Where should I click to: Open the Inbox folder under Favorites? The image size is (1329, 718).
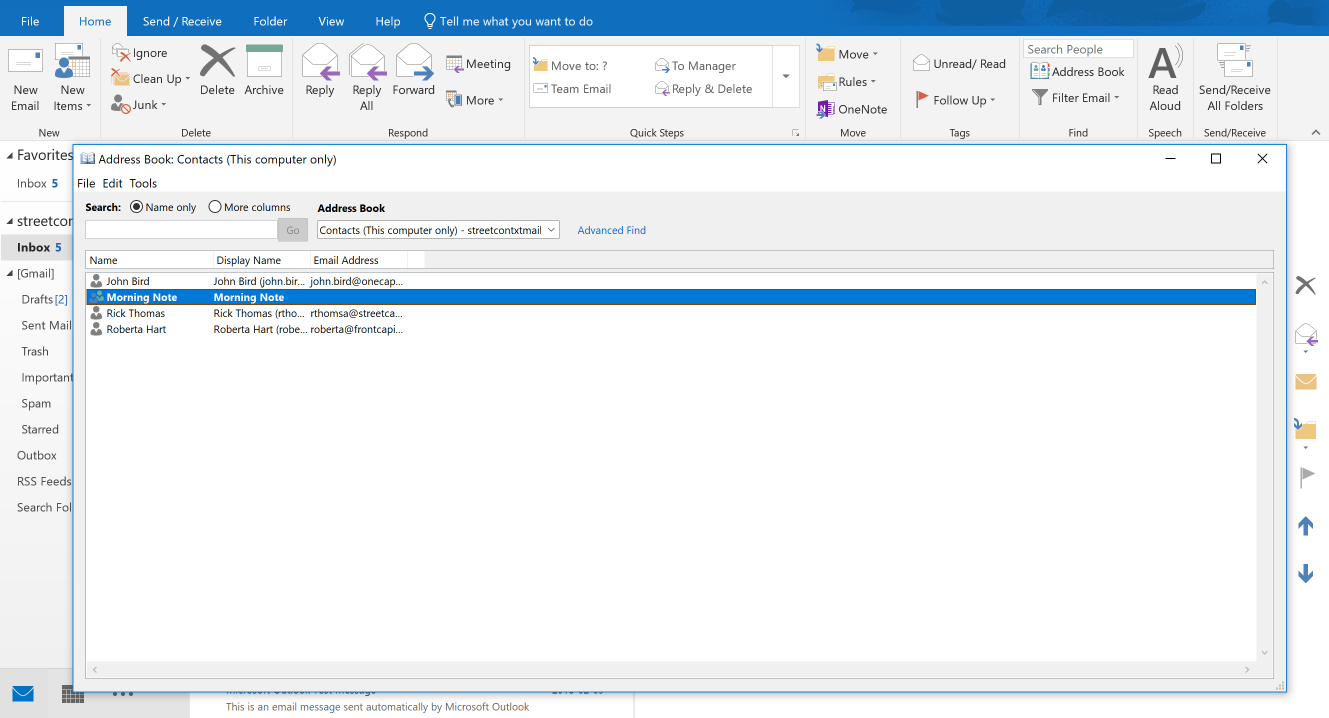[x=37, y=183]
